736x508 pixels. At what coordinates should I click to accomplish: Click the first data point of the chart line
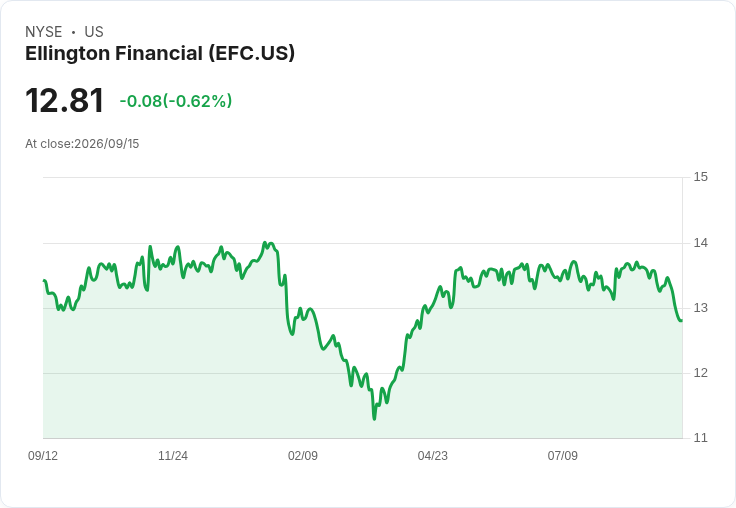(x=44, y=280)
